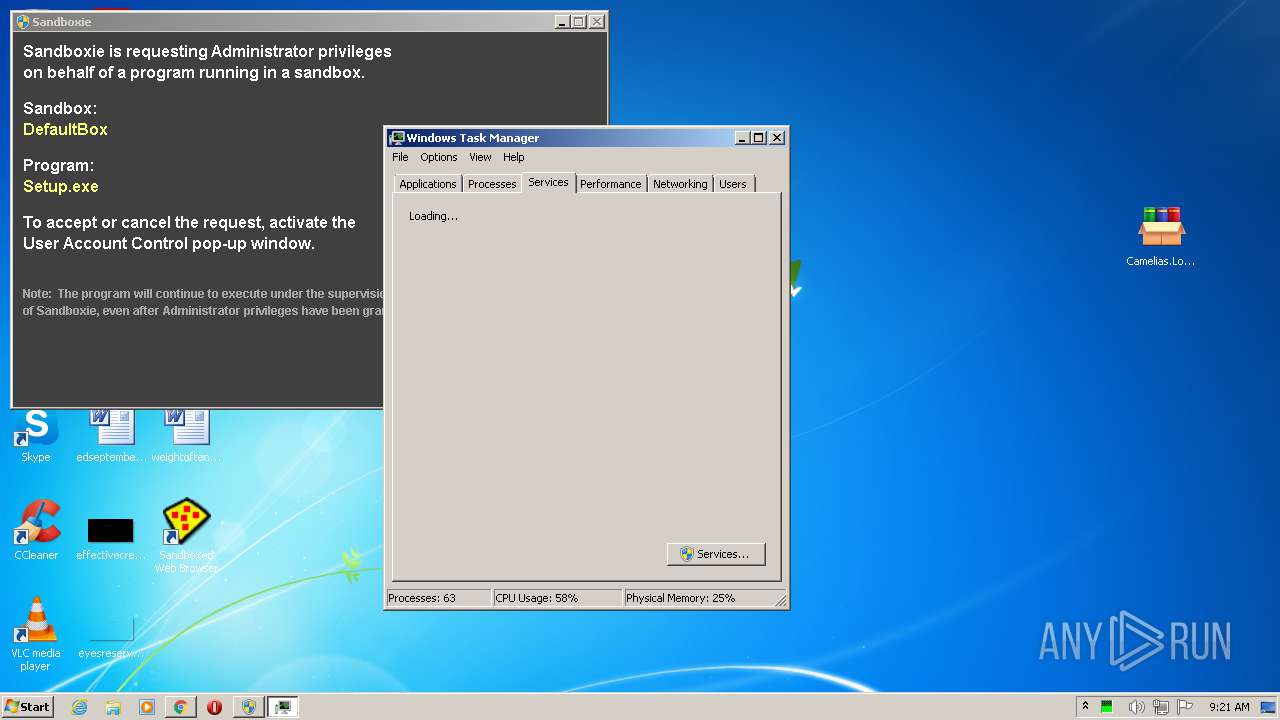Click the 9:21 AM clock
The width and height of the screenshot is (1280, 720).
point(1229,707)
